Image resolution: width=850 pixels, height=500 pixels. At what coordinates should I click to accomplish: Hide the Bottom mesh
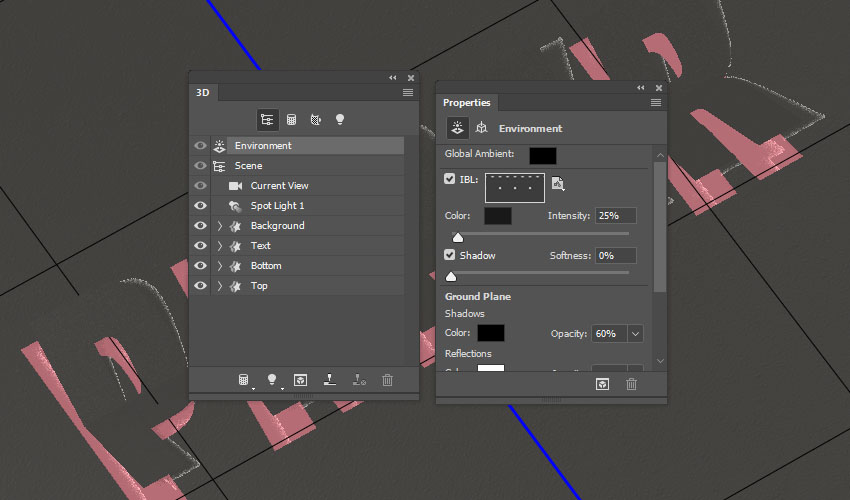(x=200, y=266)
